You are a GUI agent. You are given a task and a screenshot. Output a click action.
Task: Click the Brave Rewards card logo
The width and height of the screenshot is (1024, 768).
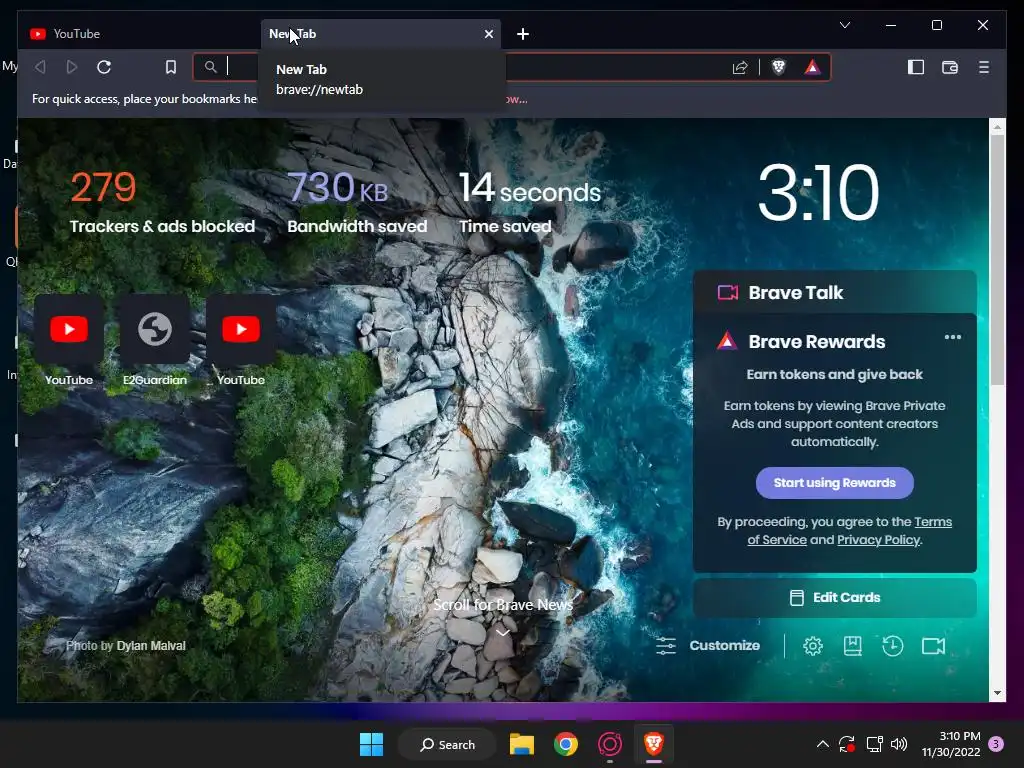[x=727, y=341]
